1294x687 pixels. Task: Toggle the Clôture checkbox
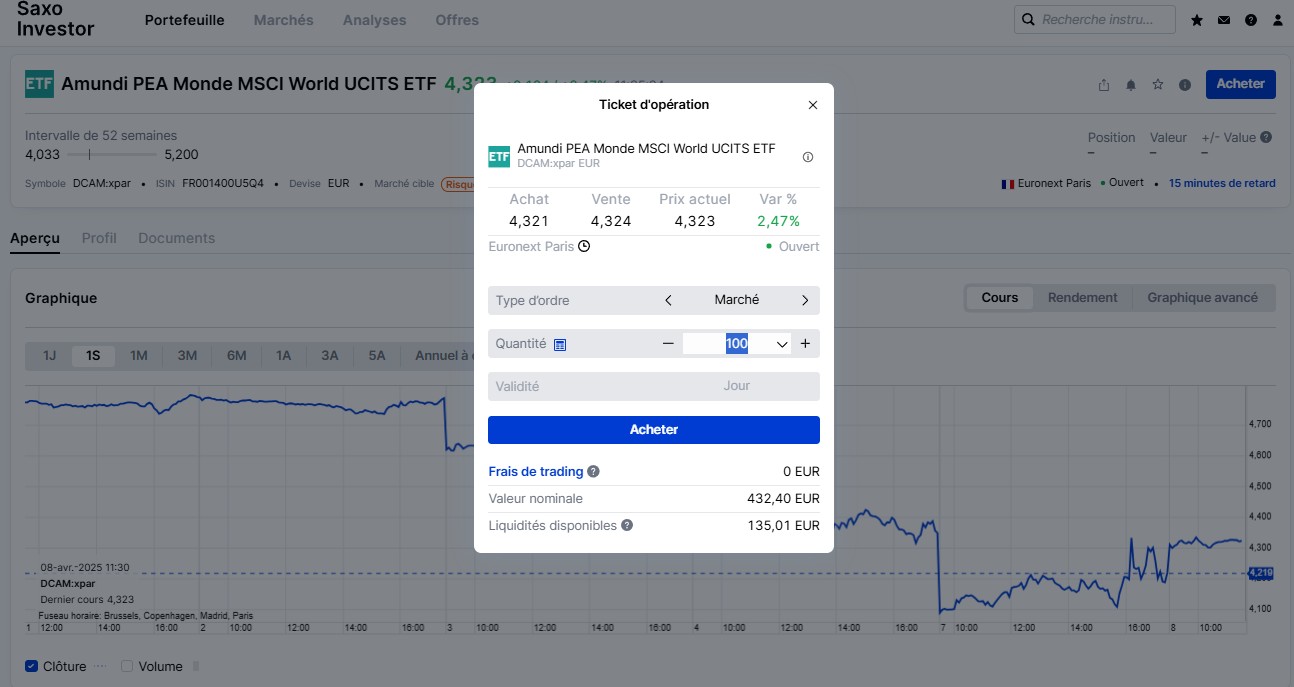tap(31, 666)
